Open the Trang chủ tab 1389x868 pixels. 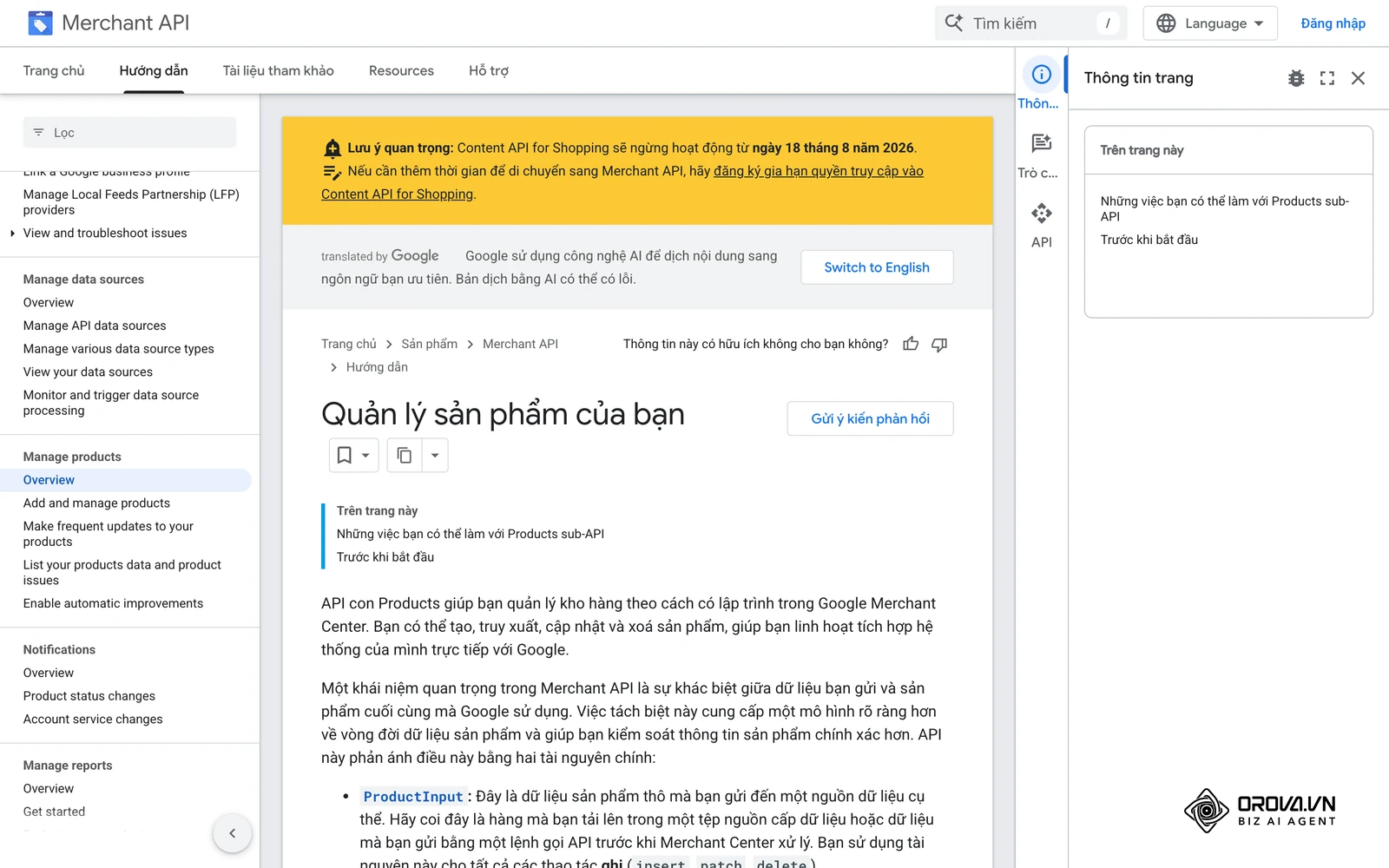54,70
